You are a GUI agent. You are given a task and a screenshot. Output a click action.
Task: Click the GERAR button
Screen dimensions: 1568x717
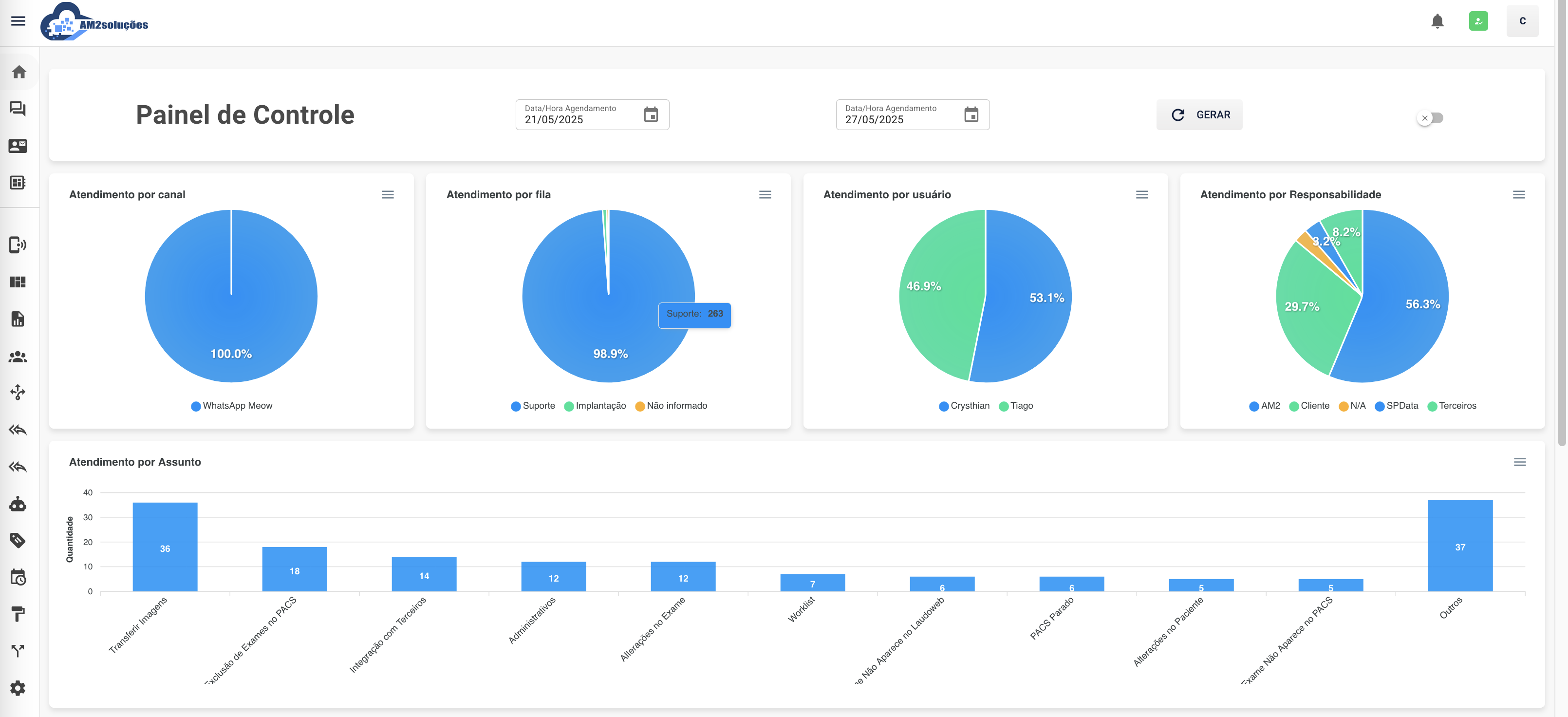click(x=1199, y=115)
